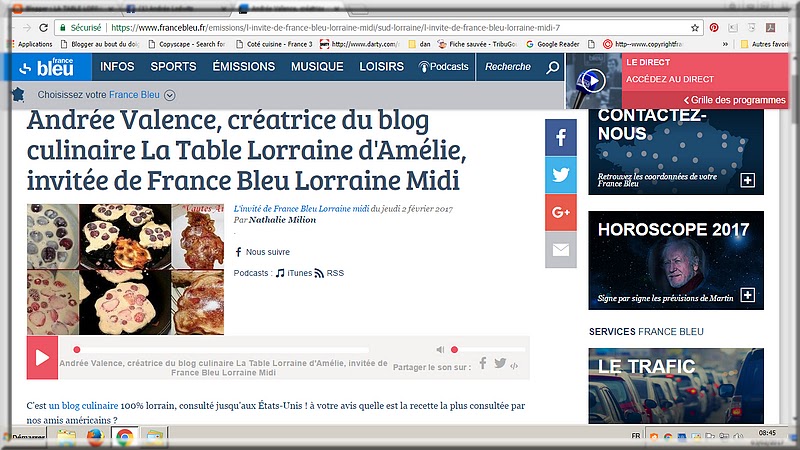
Task: Share the article on Google+ sidebar button
Action: pyautogui.click(x=561, y=212)
